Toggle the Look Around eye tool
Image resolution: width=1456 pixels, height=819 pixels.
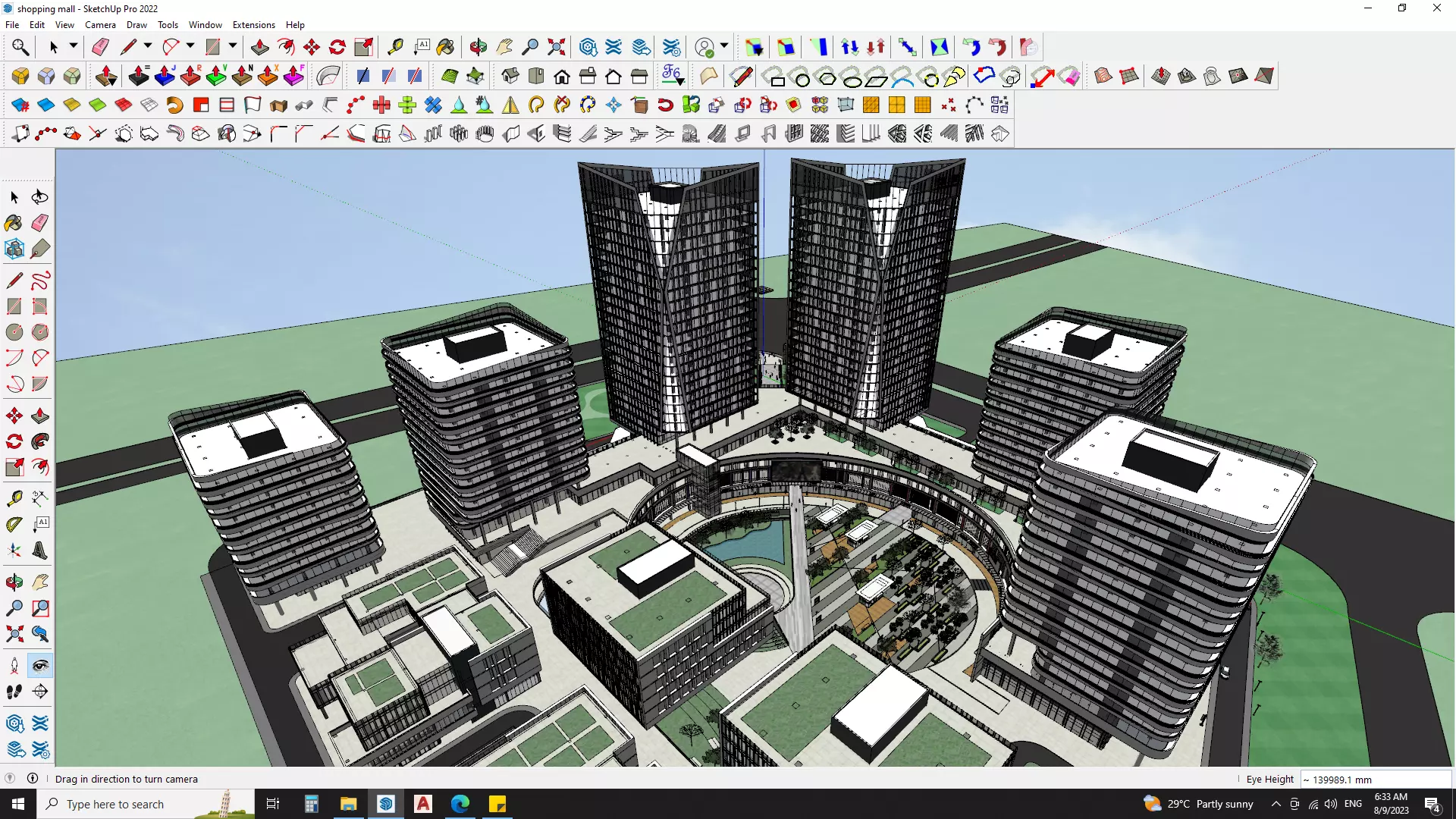tap(40, 666)
